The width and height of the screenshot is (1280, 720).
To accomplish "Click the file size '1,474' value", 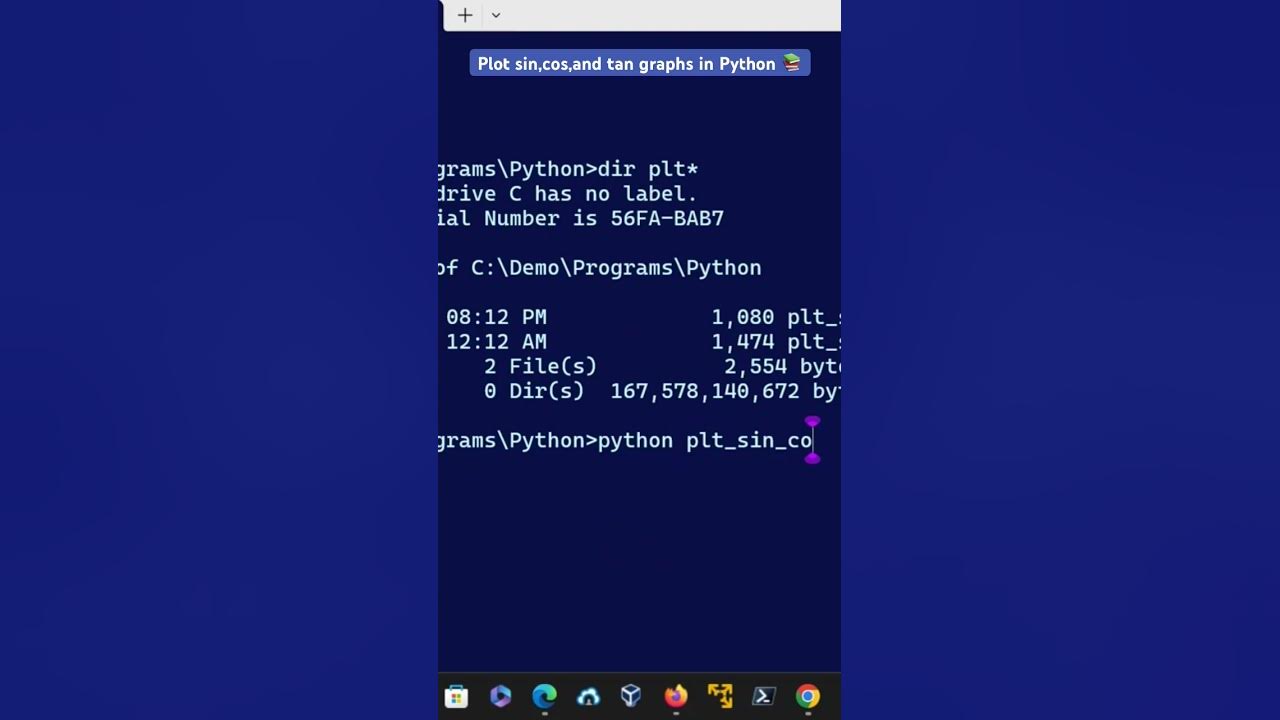I will point(743,342).
